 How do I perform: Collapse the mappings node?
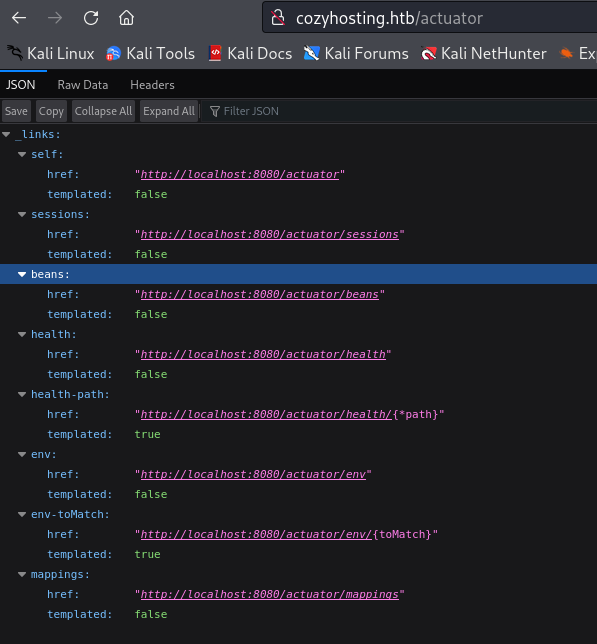tap(22, 574)
